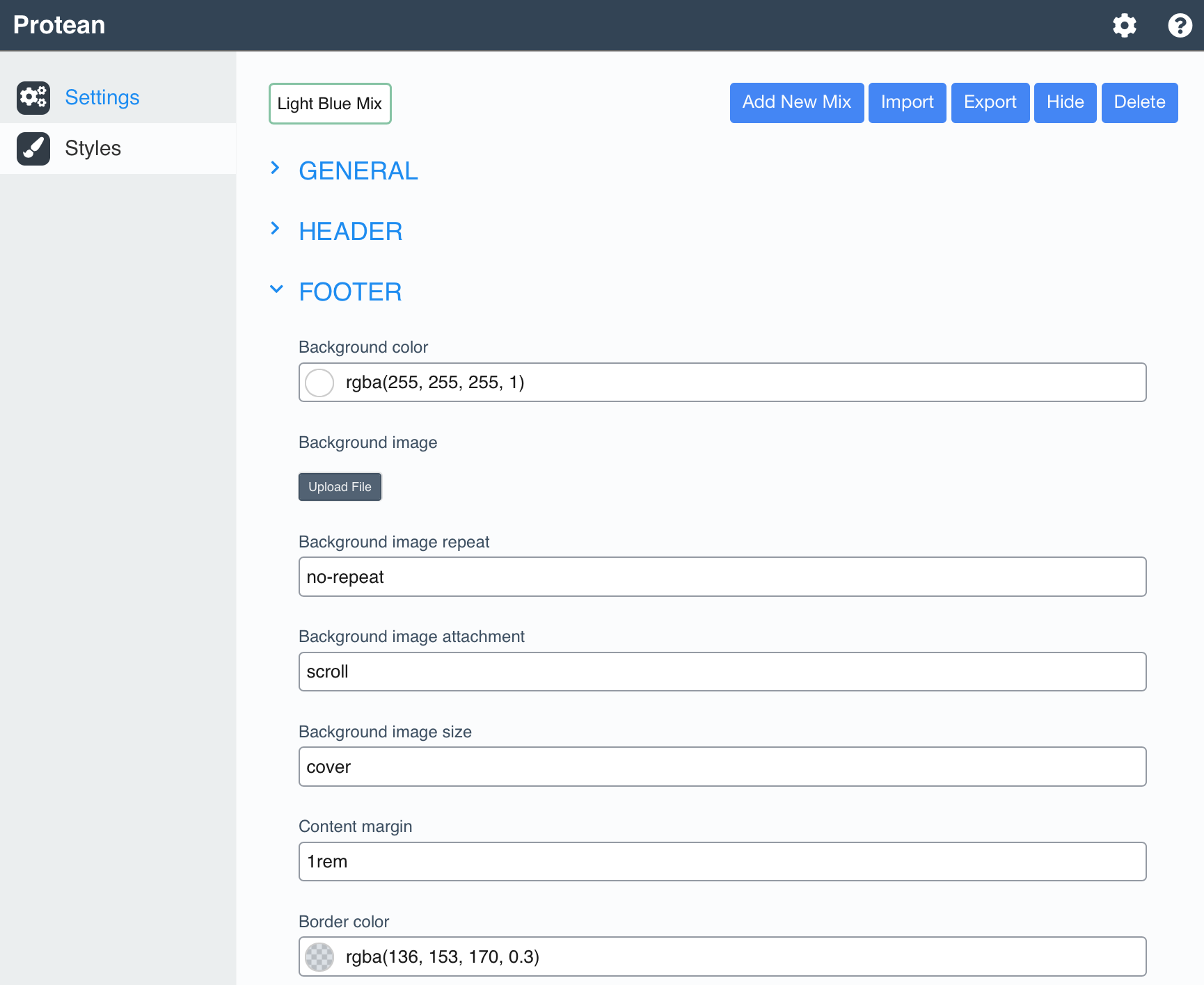Image resolution: width=1204 pixels, height=985 pixels.
Task: Click the Add New Mix button
Action: click(x=796, y=103)
